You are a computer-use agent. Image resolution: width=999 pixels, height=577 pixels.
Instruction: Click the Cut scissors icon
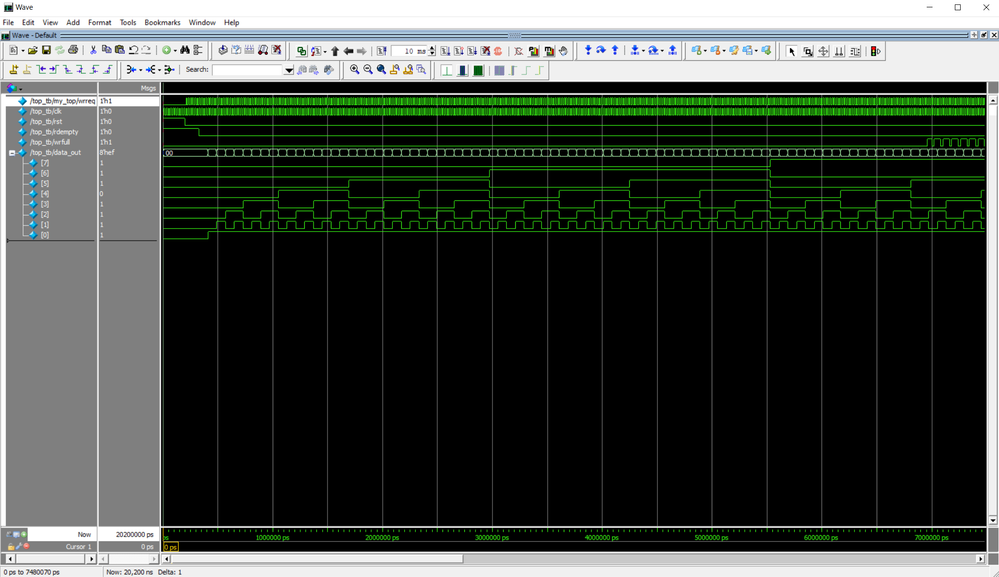[x=93, y=51]
